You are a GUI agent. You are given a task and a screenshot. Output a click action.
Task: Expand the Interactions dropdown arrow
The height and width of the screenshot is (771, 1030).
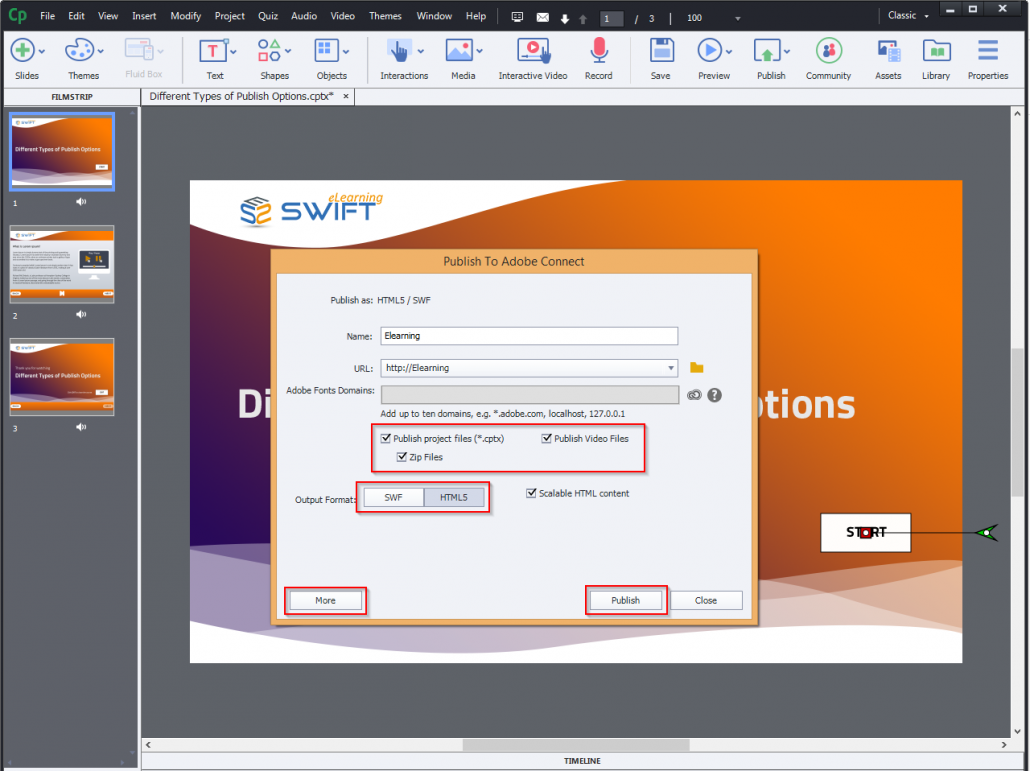click(x=420, y=51)
